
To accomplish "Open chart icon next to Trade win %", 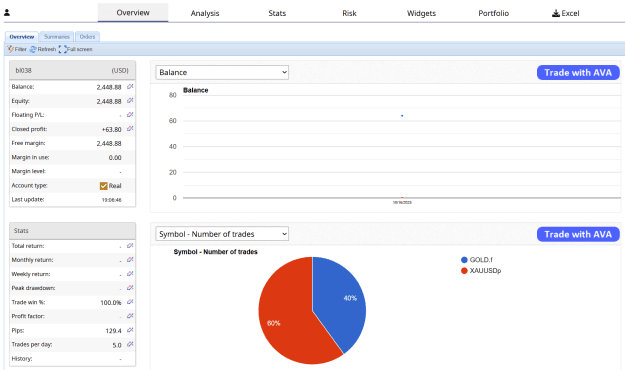I will click(x=130, y=302).
